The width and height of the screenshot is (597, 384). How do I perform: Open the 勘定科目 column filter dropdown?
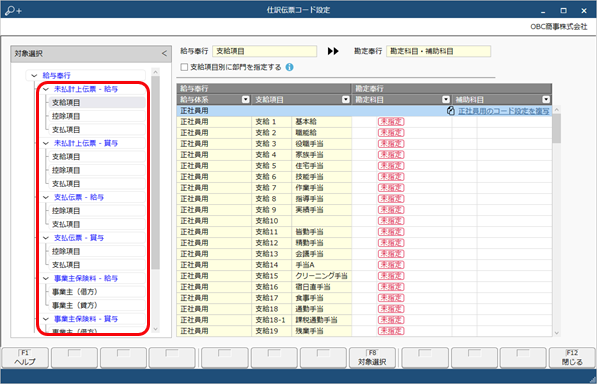coord(446,100)
